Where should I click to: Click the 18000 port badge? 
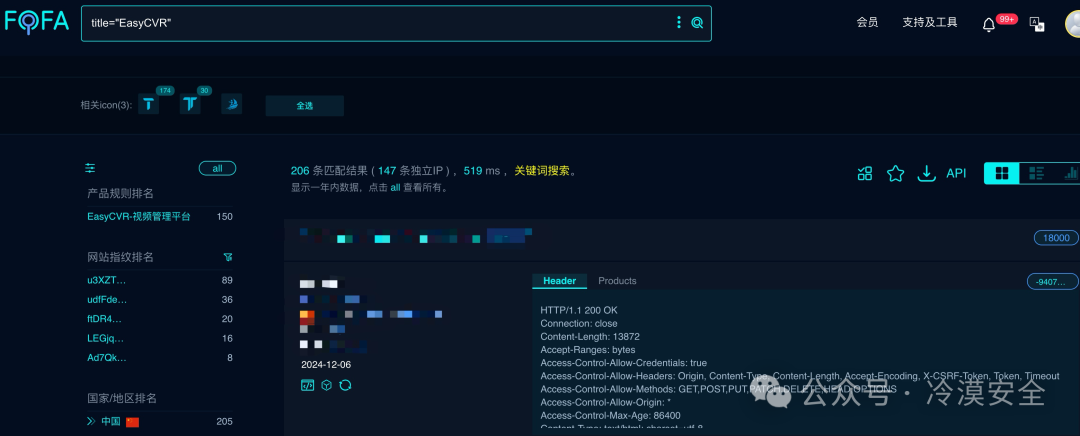point(1056,238)
